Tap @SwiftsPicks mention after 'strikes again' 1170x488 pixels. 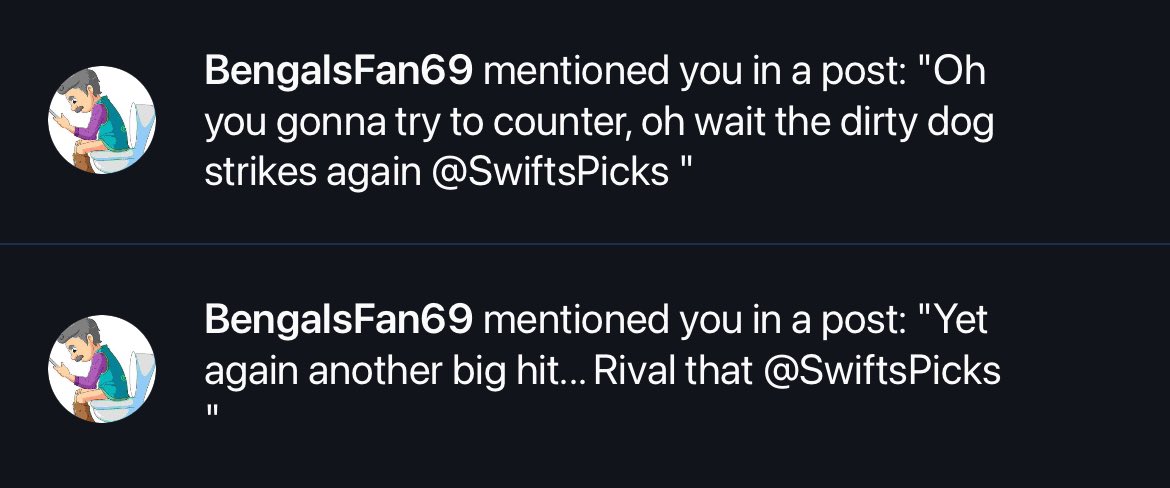(x=550, y=172)
